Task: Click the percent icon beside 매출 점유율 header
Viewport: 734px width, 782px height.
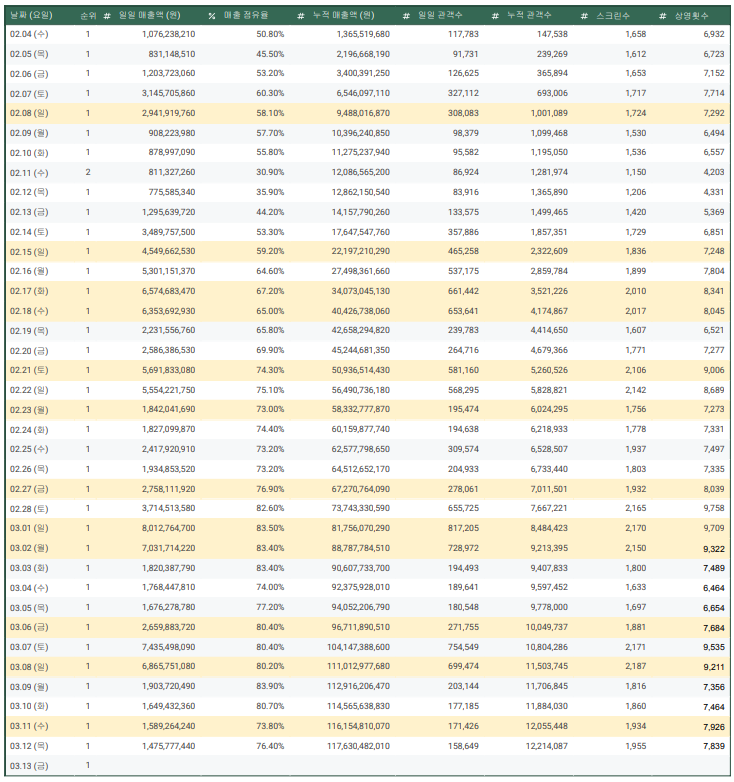Action: click(212, 17)
